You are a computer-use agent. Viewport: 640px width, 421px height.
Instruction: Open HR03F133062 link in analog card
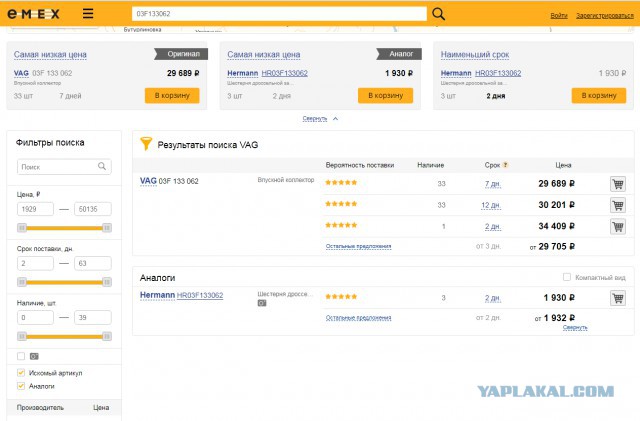coord(284,73)
